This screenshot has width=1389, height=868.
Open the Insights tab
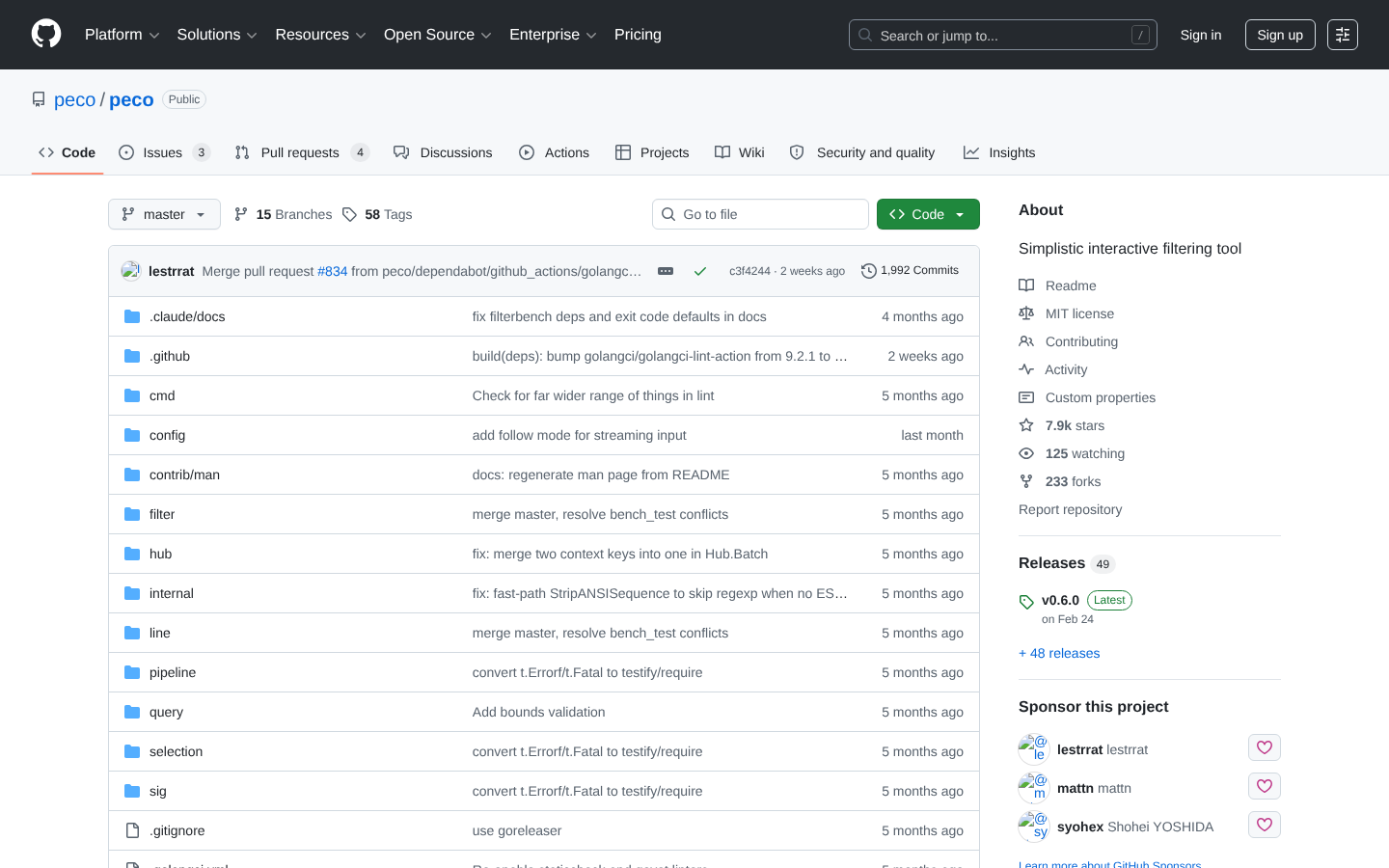coord(999,152)
